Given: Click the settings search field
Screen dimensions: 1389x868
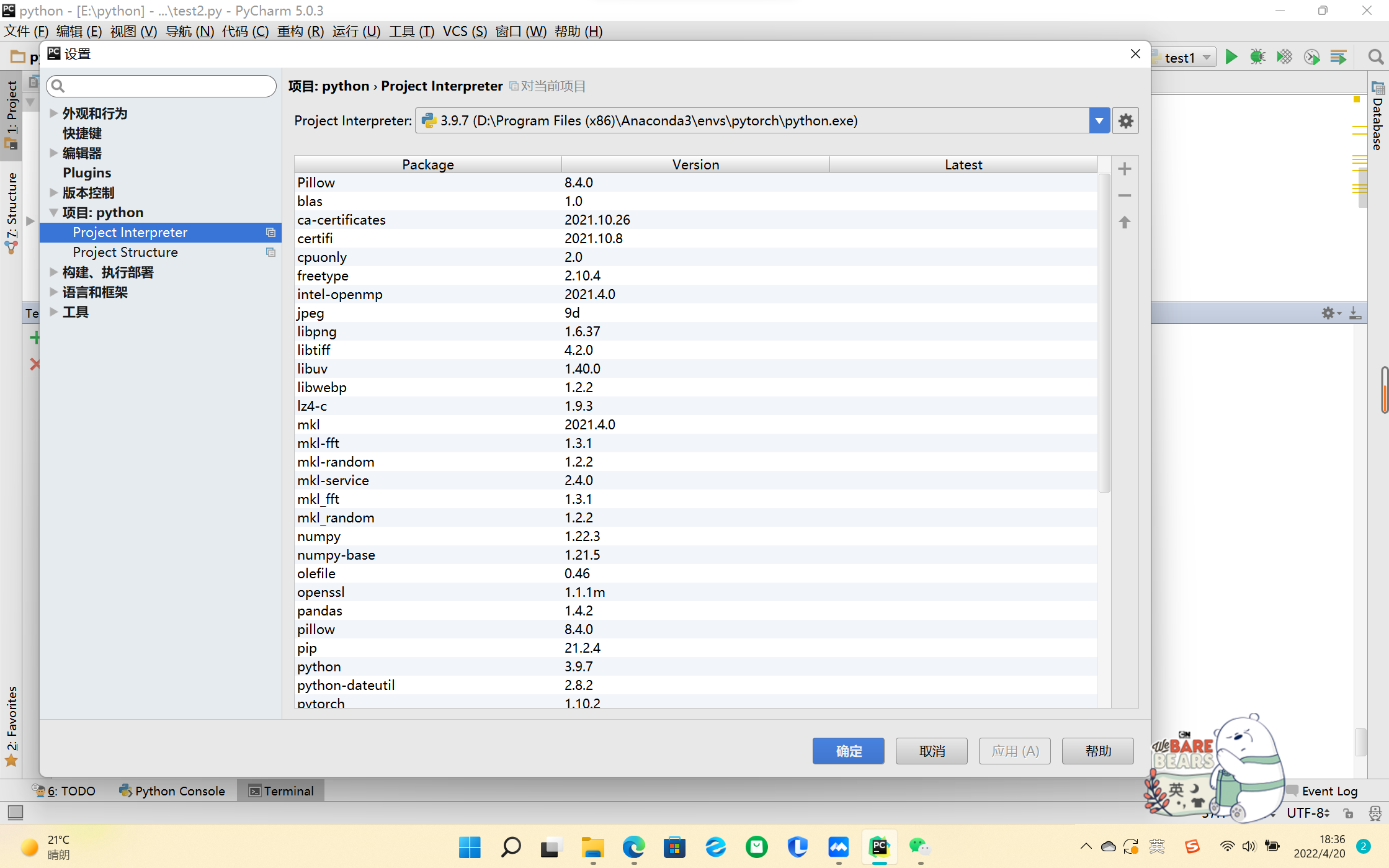Looking at the screenshot, I should [161, 86].
